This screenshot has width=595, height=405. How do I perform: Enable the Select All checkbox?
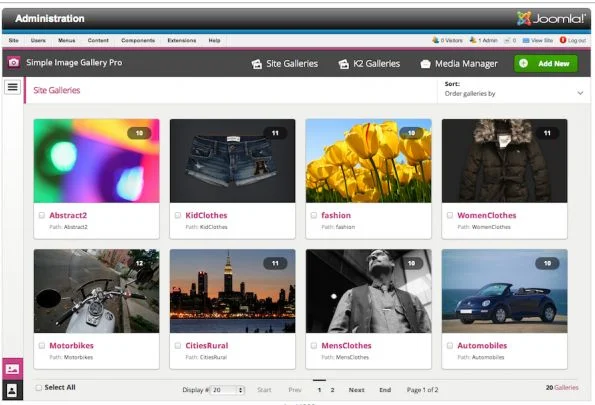click(38, 388)
